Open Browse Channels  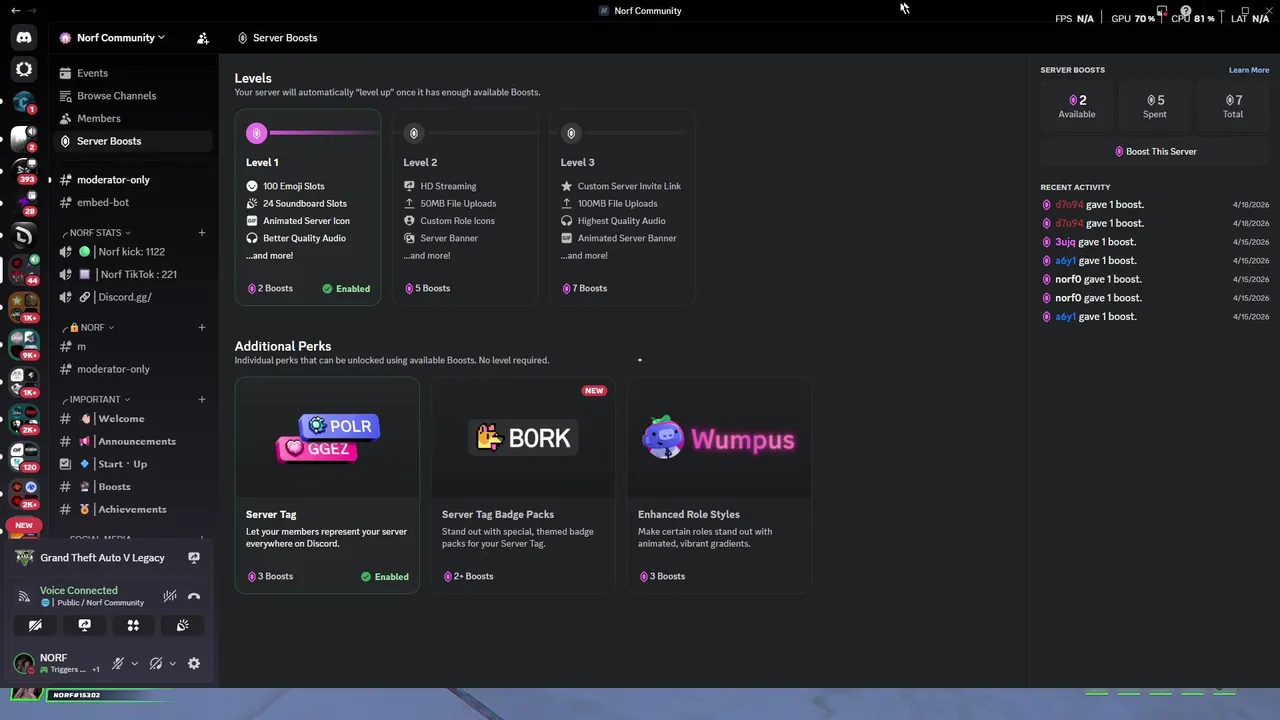point(132,96)
